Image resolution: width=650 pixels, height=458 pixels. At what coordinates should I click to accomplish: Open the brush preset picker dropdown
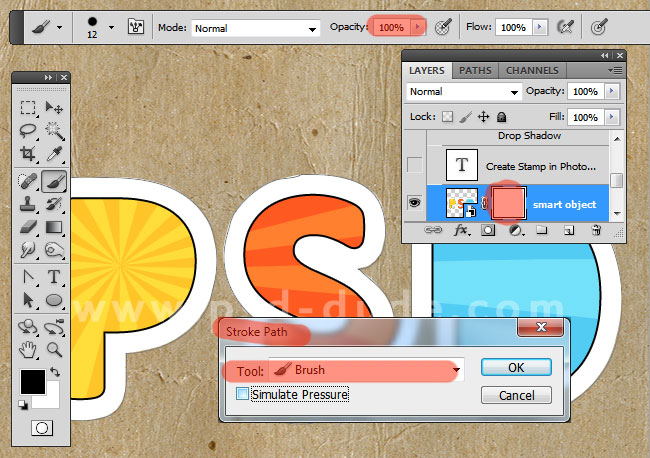(112, 28)
